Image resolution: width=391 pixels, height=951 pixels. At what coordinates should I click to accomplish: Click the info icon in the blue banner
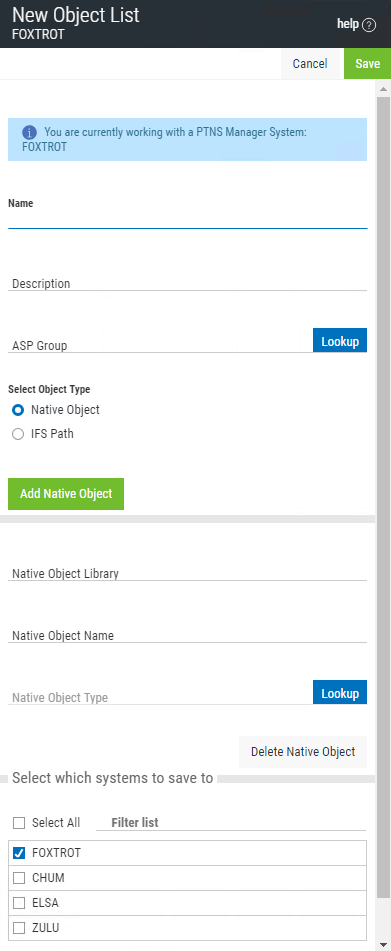coord(29,132)
